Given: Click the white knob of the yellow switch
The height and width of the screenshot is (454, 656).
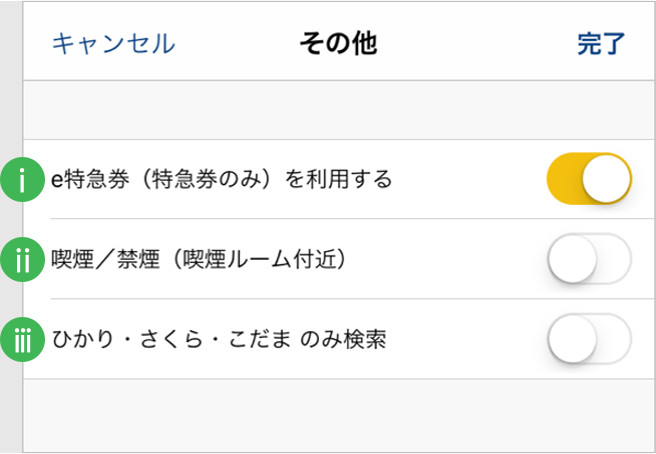Looking at the screenshot, I should point(606,179).
